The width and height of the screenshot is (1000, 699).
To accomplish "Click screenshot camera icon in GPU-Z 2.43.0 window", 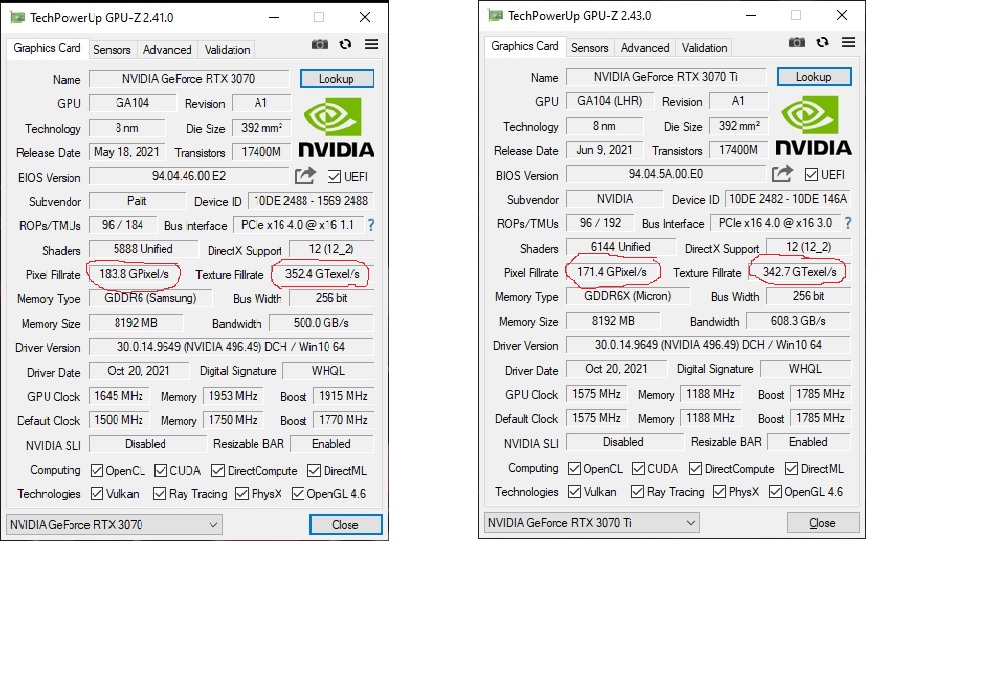I will click(x=797, y=42).
